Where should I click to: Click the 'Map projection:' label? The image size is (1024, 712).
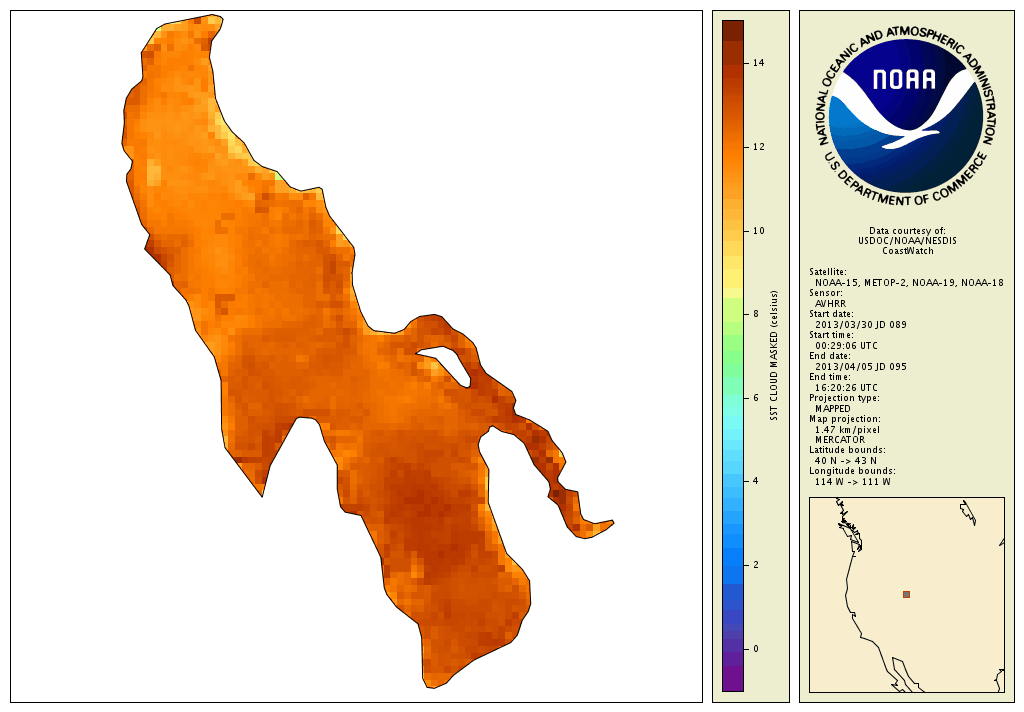(844, 419)
